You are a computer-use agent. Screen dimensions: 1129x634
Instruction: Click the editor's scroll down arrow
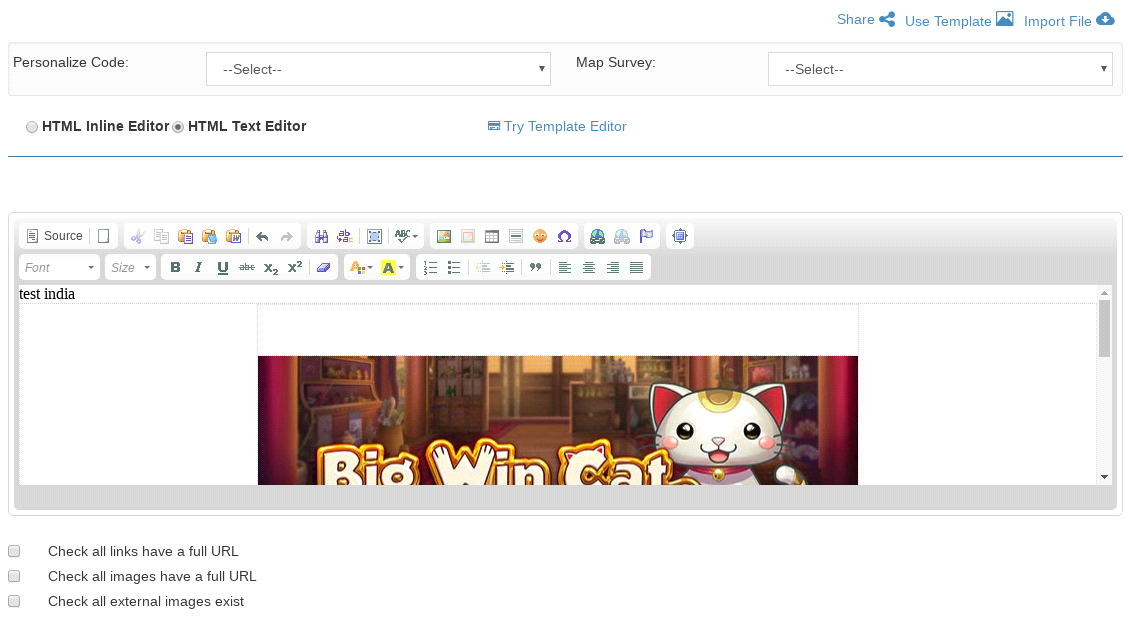(1104, 477)
